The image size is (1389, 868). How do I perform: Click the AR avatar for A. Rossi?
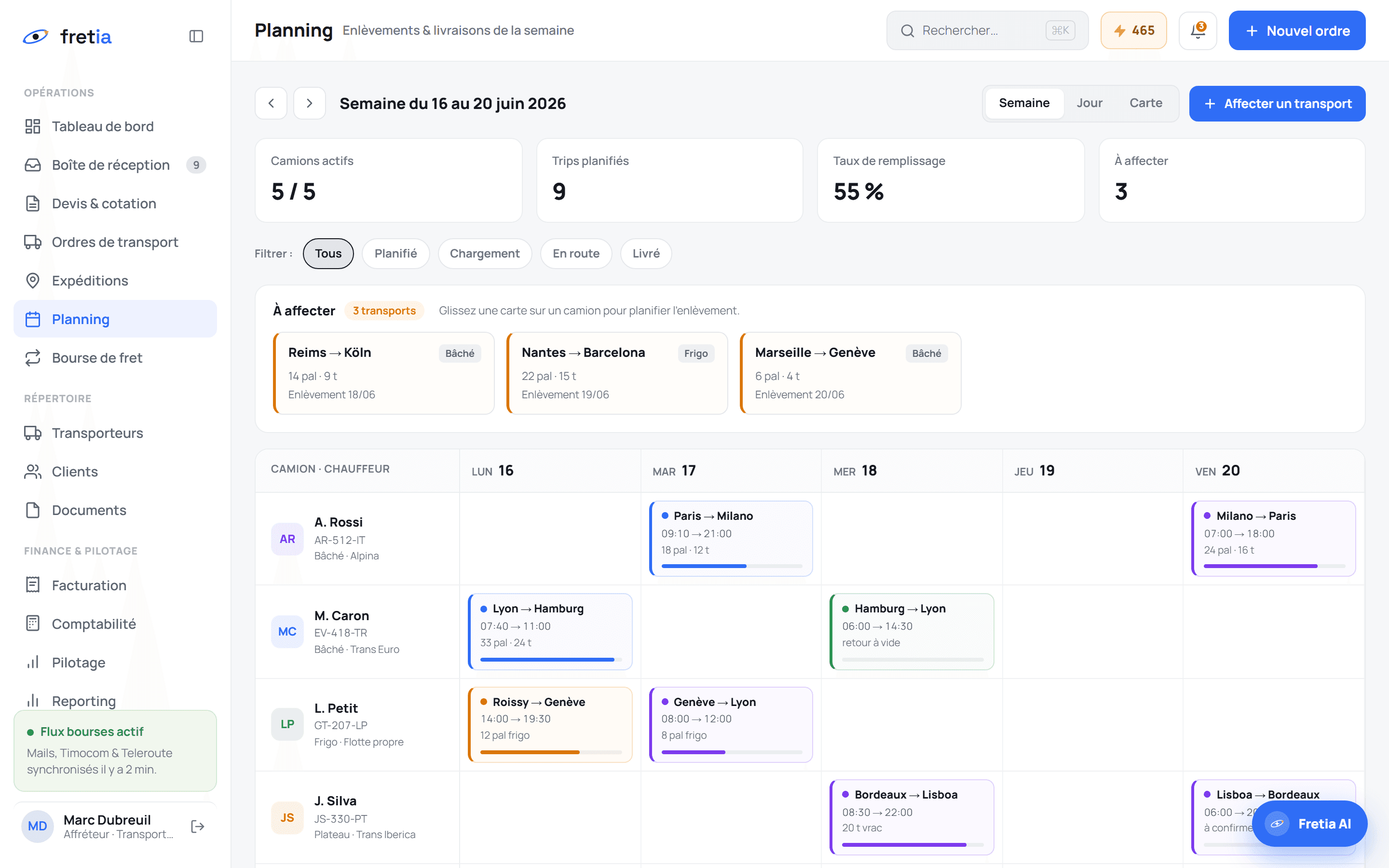(x=287, y=539)
